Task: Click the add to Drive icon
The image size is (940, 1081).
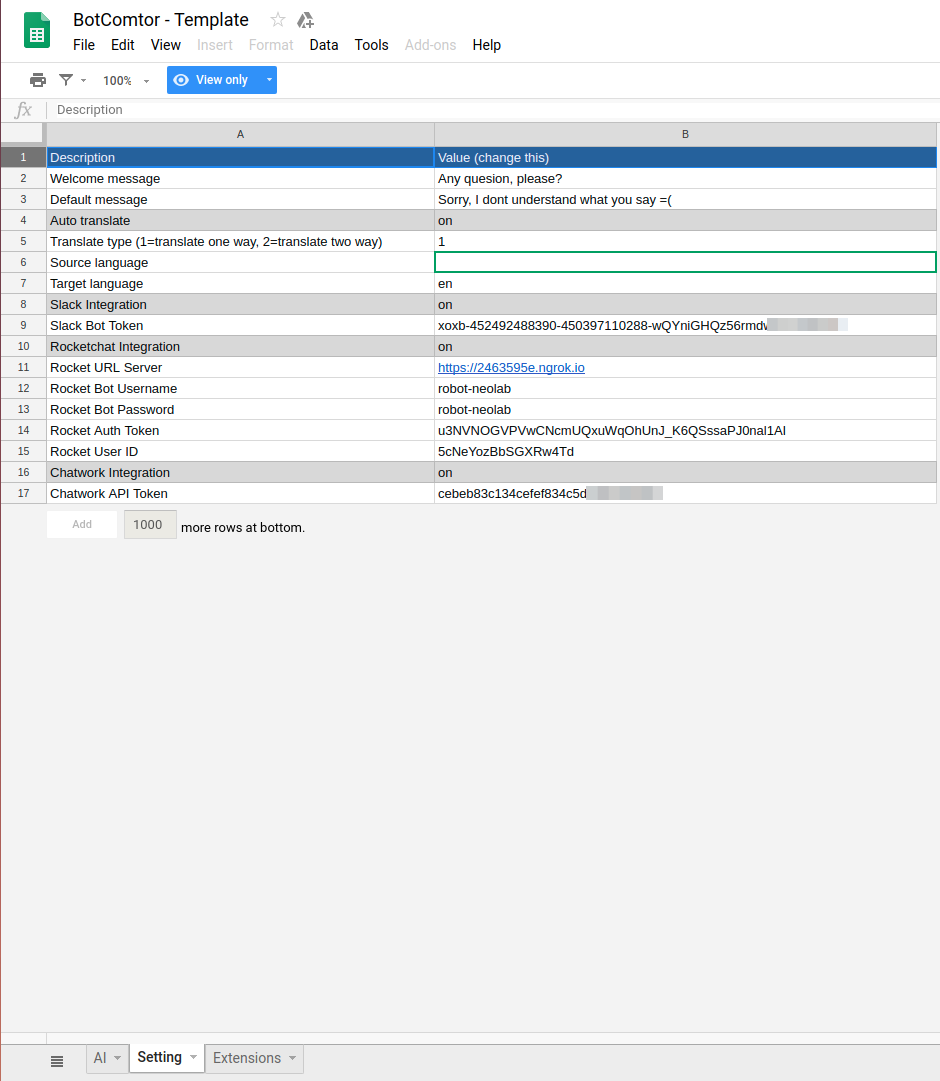Action: [x=306, y=20]
